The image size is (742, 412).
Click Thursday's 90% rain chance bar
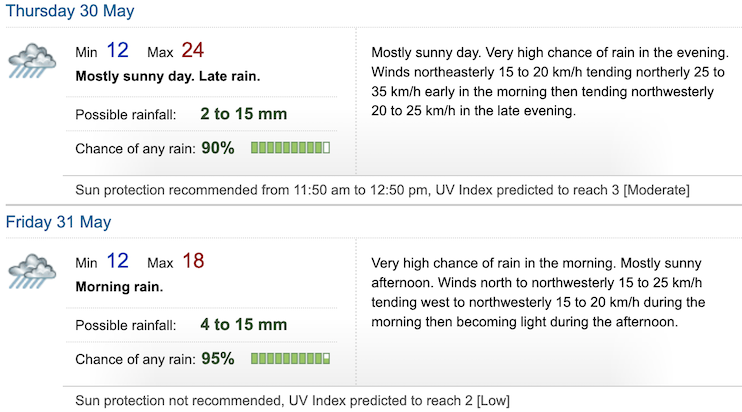coord(290,148)
